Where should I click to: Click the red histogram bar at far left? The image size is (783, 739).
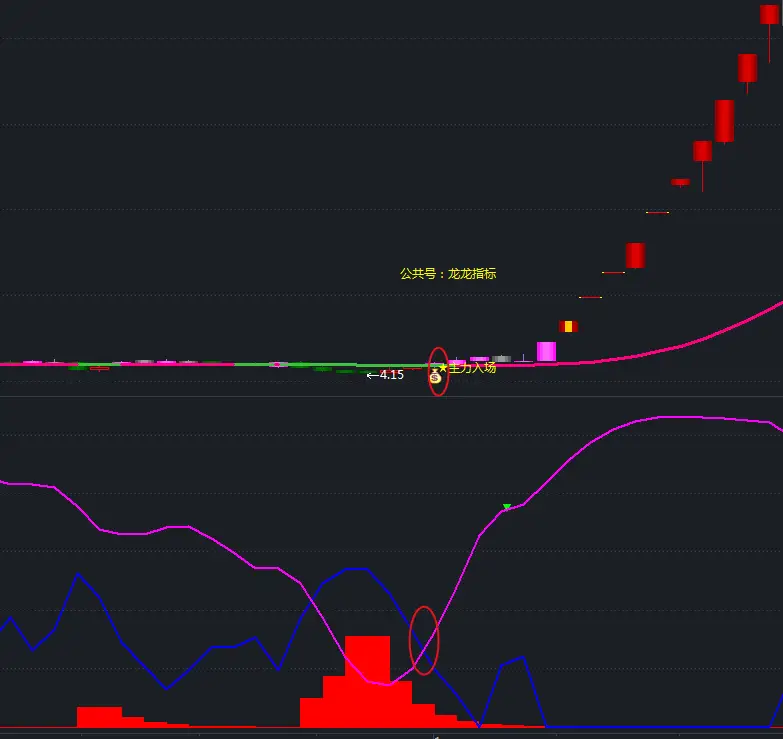pos(99,716)
